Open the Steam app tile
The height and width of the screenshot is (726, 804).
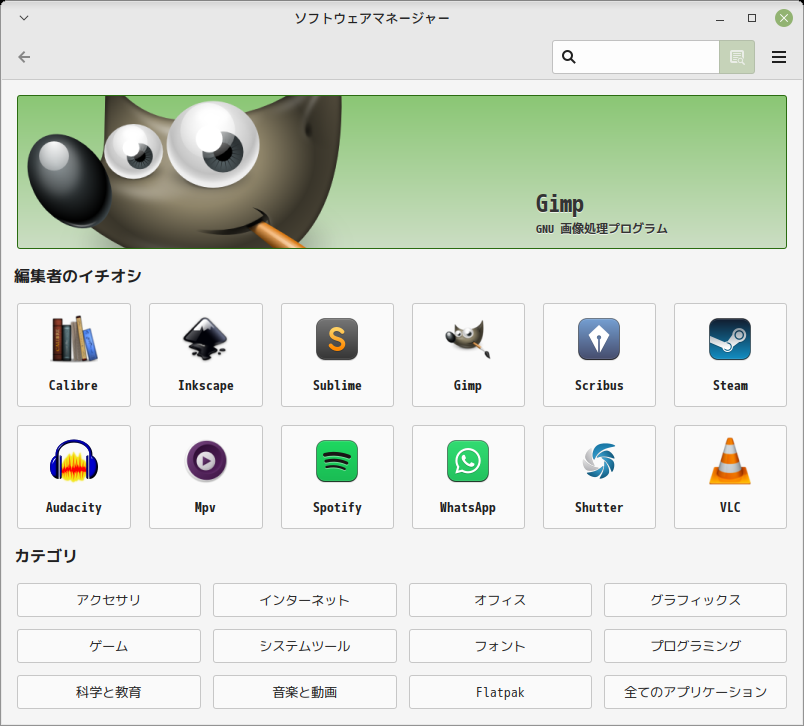[730, 355]
